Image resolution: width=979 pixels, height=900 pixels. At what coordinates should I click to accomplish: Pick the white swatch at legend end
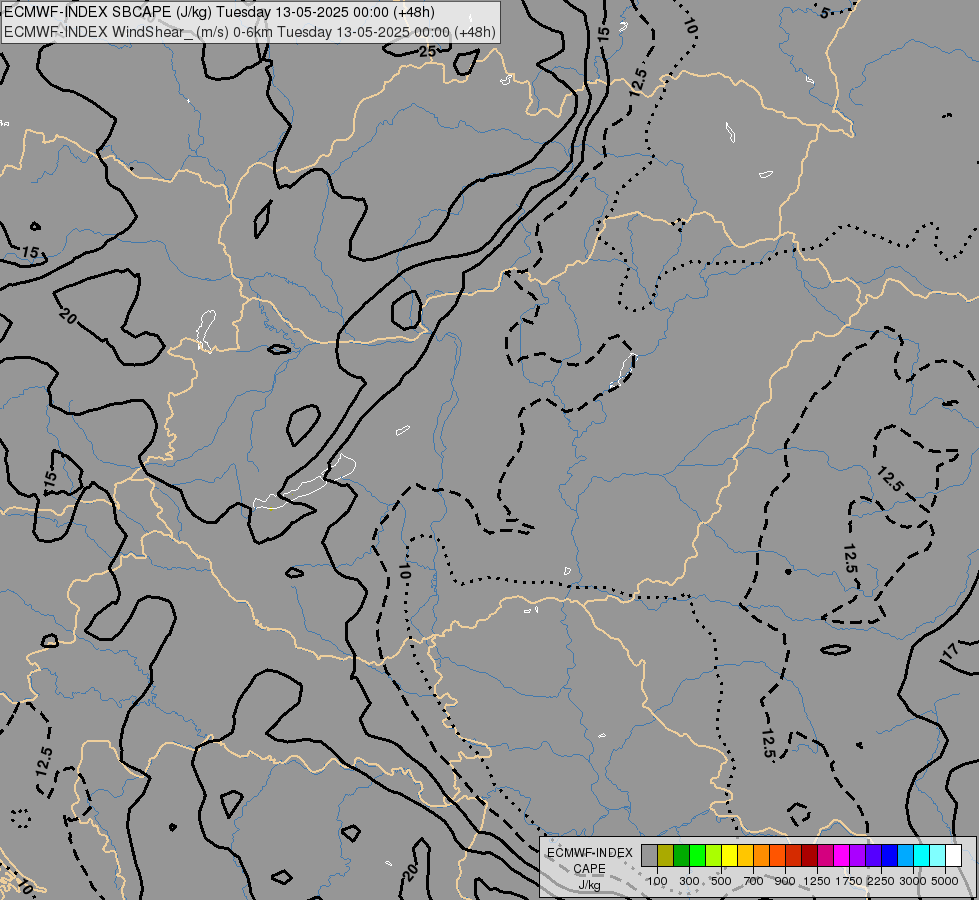[953, 855]
